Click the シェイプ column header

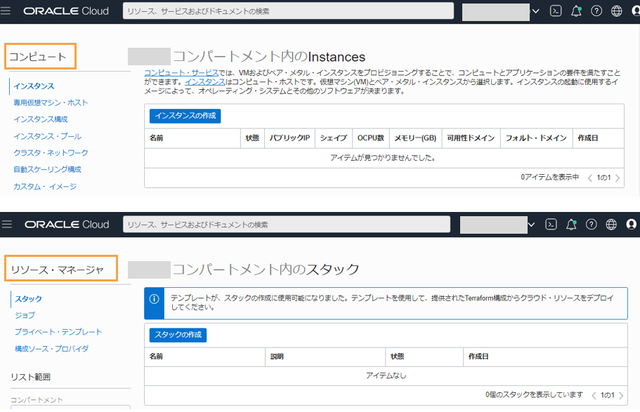click(x=333, y=138)
